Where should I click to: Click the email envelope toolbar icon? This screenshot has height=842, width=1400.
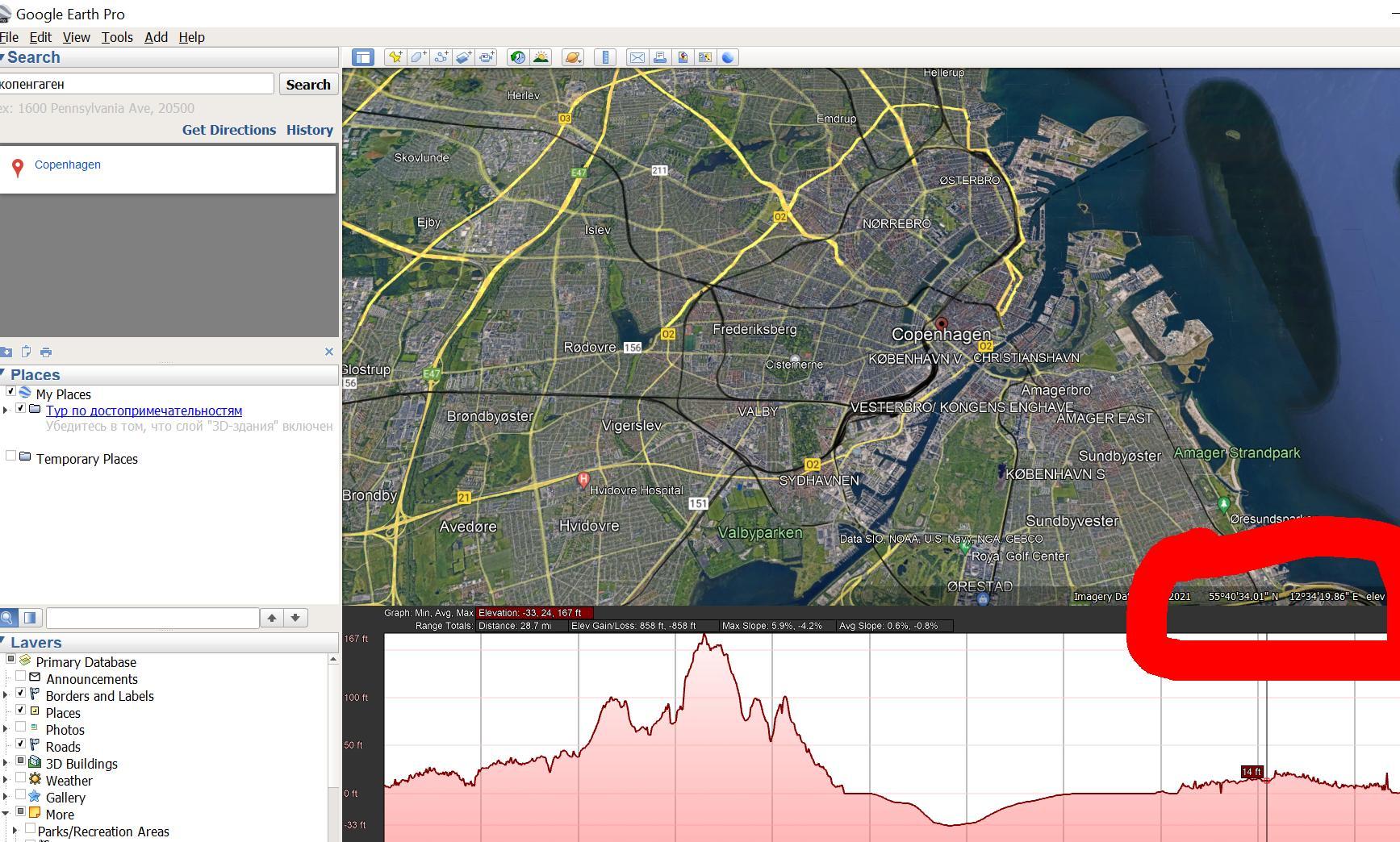pos(637,57)
